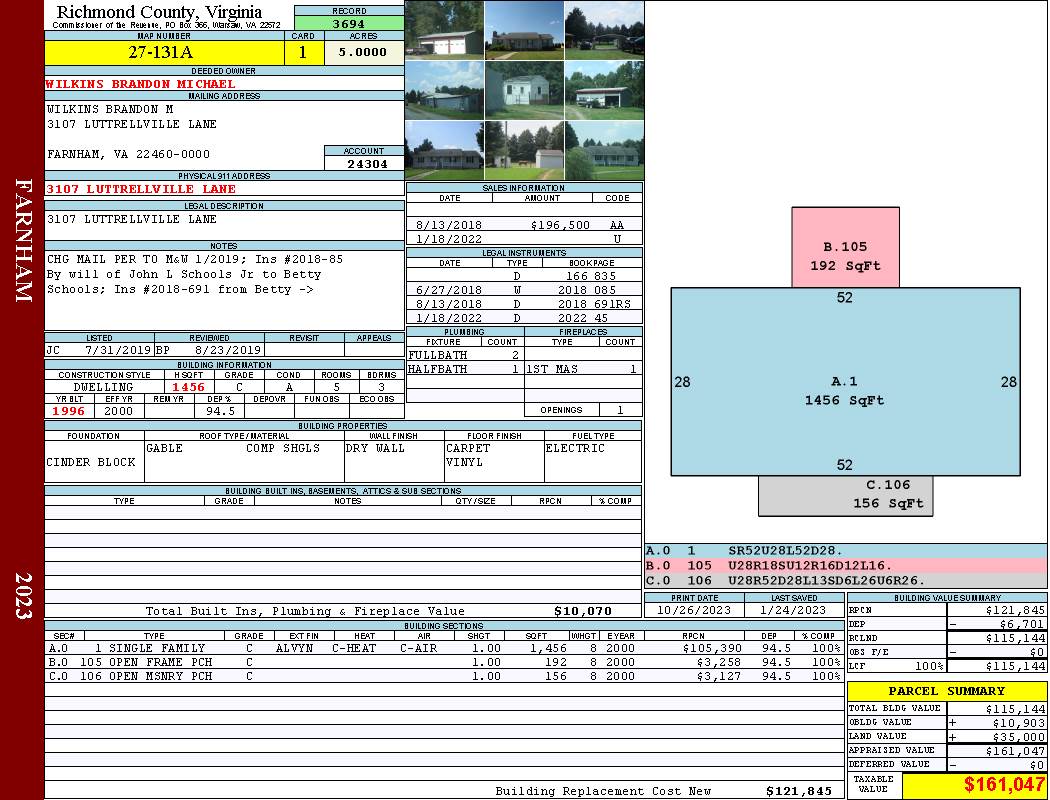This screenshot has height=800, width=1050.
Task: Click the OBLDG value $10,903
Action: pyautogui.click(x=1018, y=723)
